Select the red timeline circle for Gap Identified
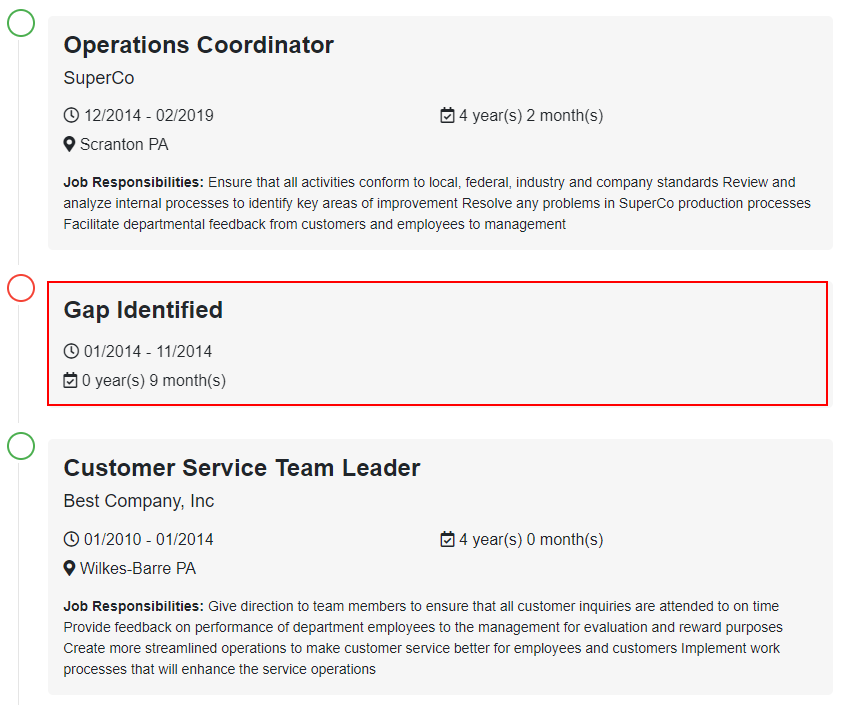The height and width of the screenshot is (705, 844). (x=21, y=288)
